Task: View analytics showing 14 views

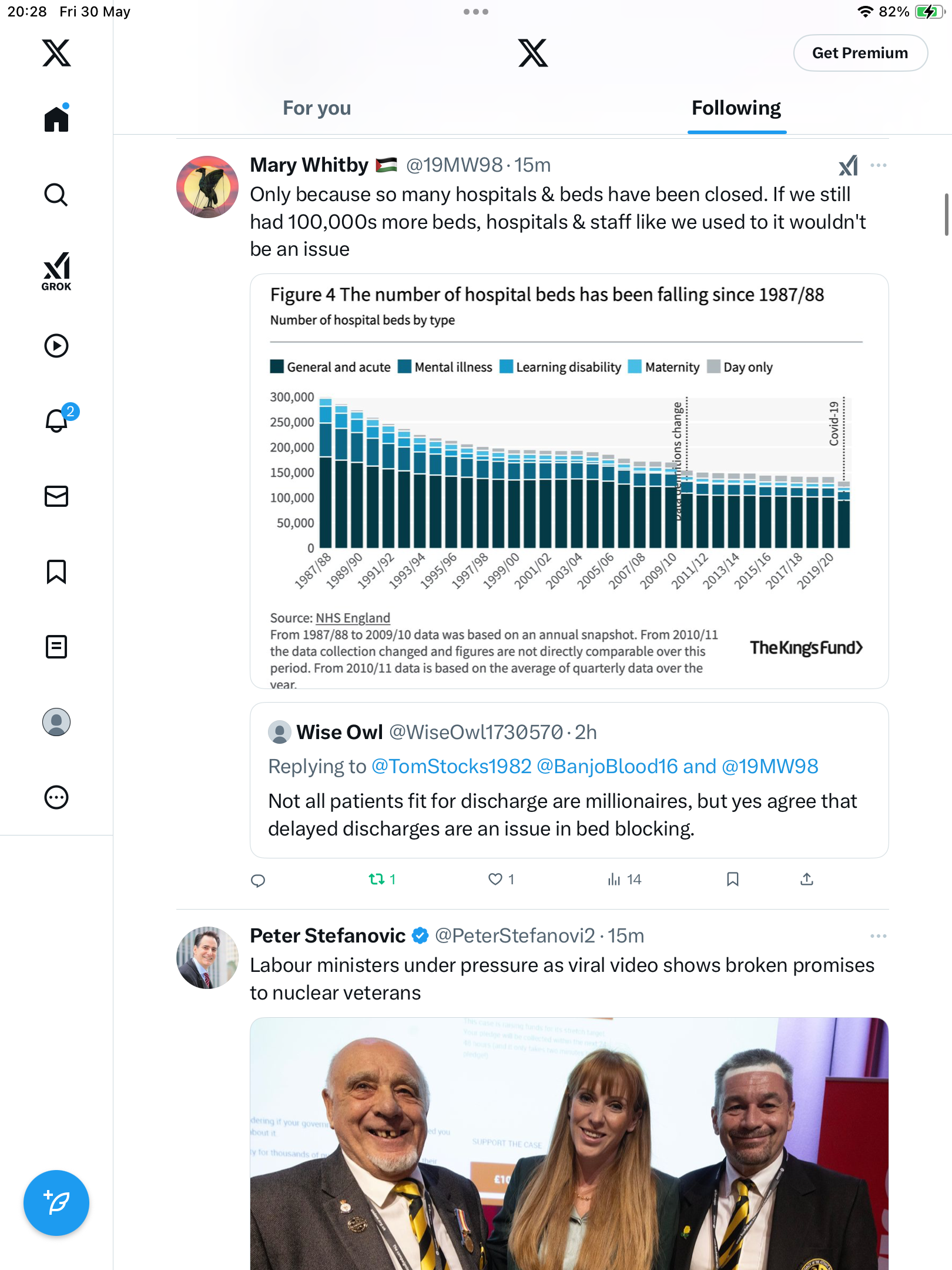Action: point(624,880)
